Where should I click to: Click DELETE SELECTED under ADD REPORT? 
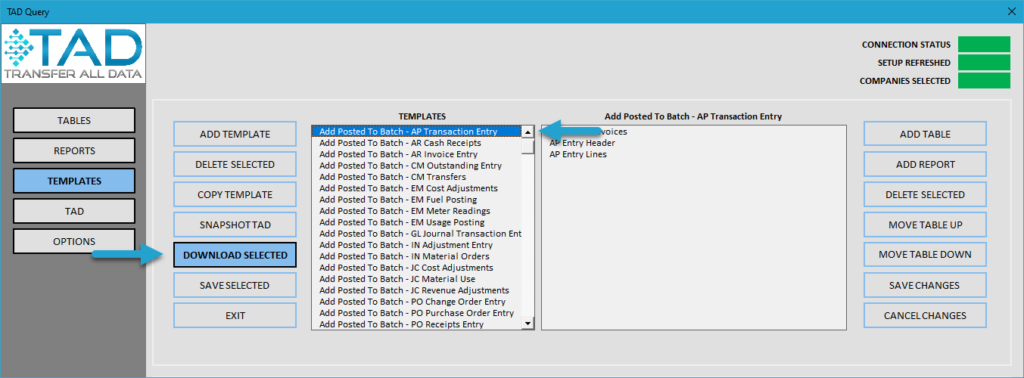[x=925, y=195]
